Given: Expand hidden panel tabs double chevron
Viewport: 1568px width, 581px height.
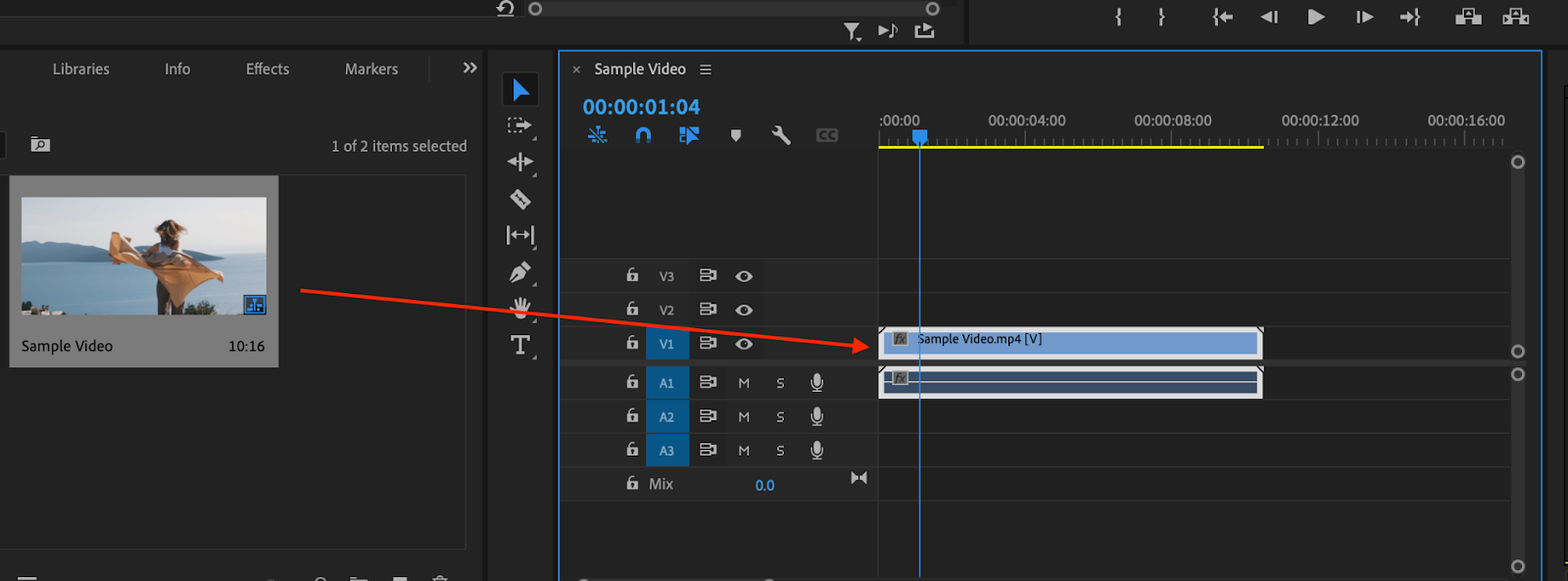Looking at the screenshot, I should (x=469, y=68).
